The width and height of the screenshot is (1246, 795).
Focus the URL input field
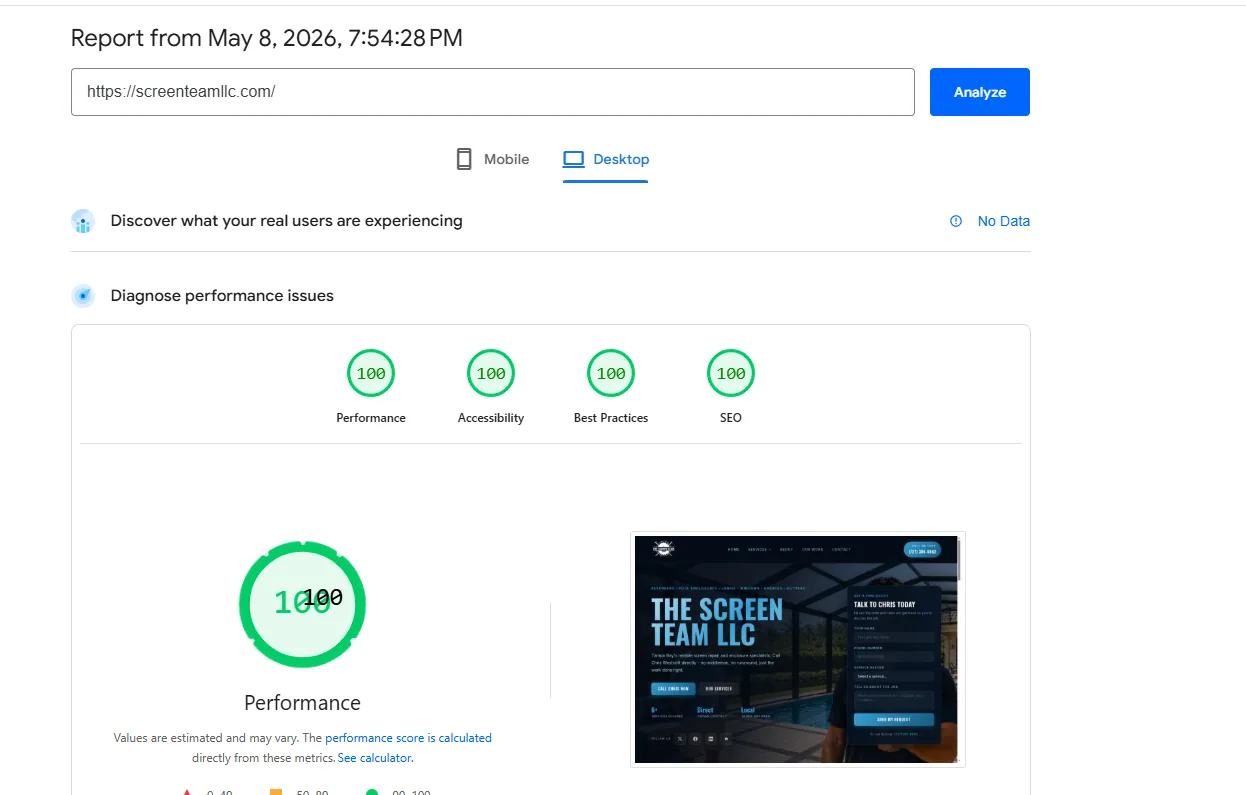493,92
